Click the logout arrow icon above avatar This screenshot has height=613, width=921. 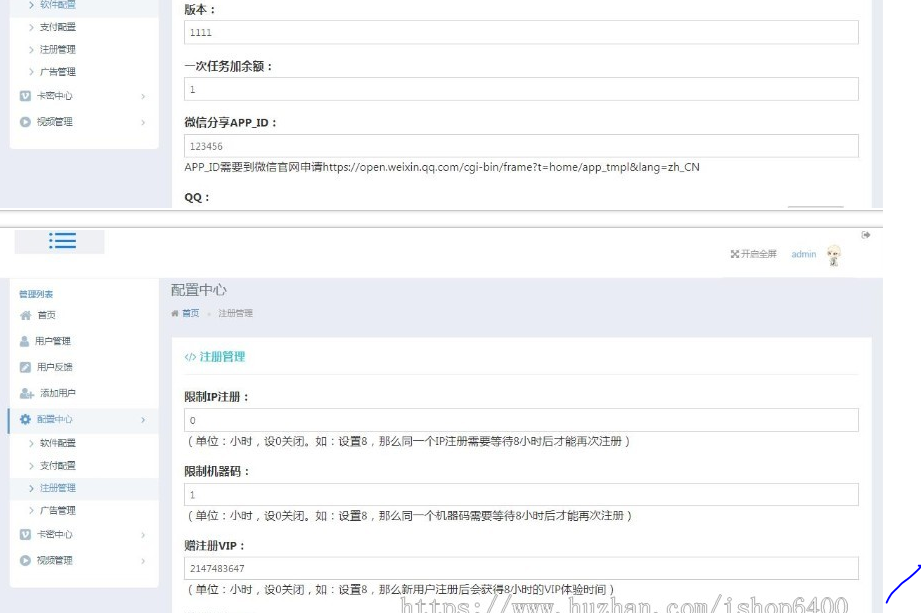point(865,234)
